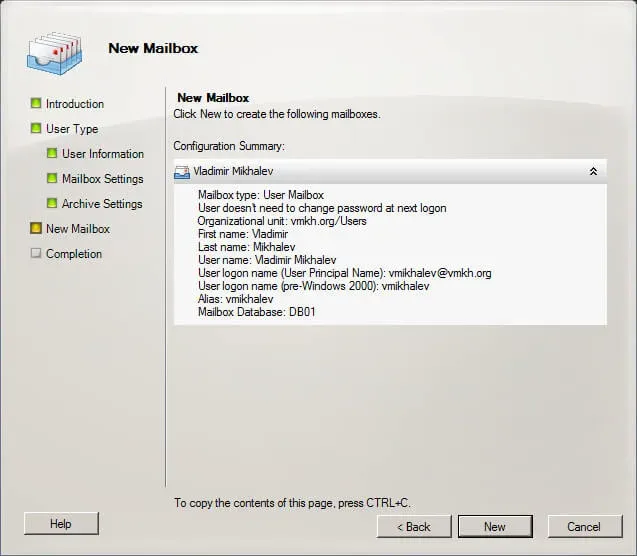This screenshot has height=556, width=637.
Task: Click the 'Mailbox Database: DB01' line
Action: (x=257, y=312)
